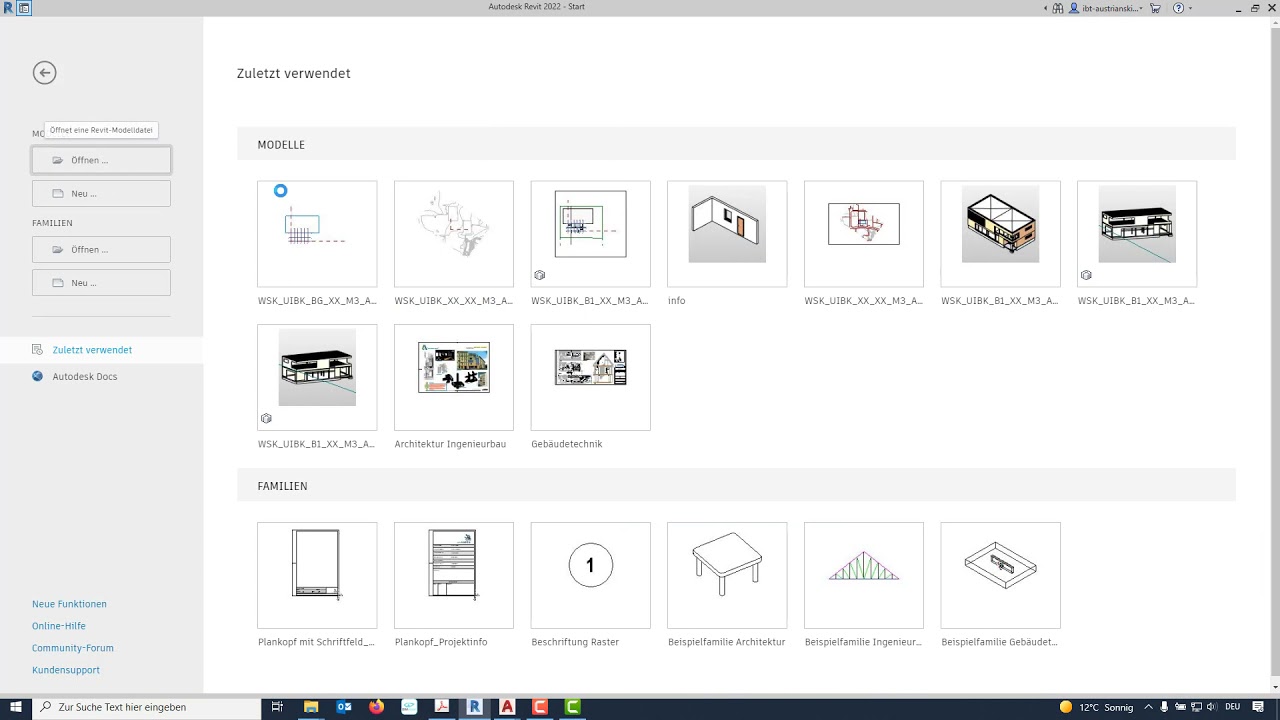Open the Beispielfamilie Gebäudet... family thumbnail

pyautogui.click(x=1001, y=575)
